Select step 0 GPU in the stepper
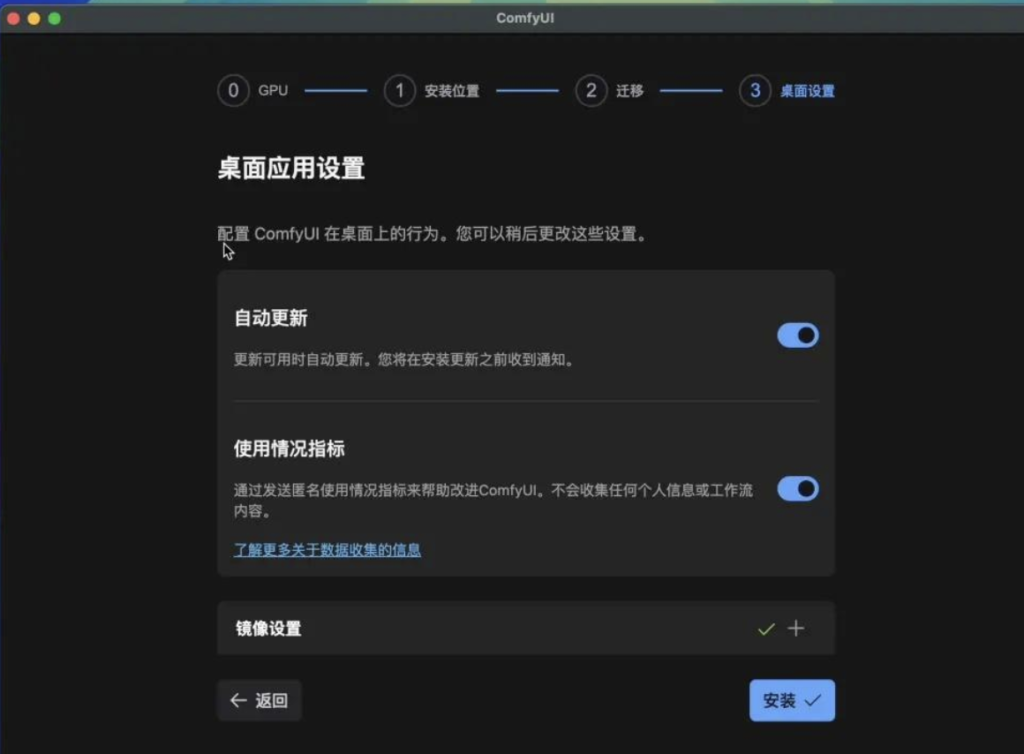This screenshot has width=1024, height=754. point(253,90)
